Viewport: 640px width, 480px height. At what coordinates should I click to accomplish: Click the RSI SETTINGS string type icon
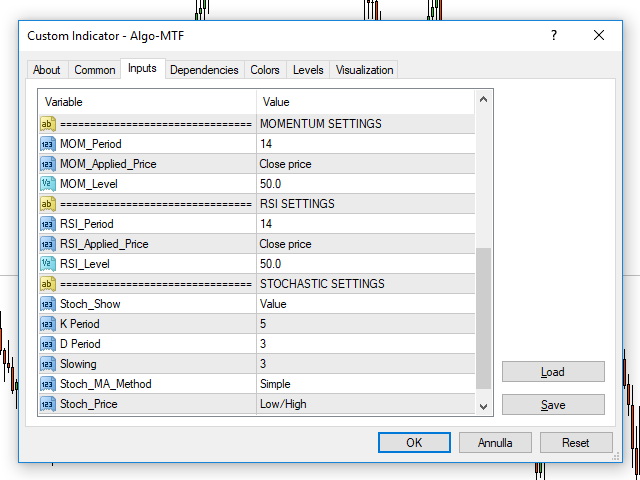47,204
